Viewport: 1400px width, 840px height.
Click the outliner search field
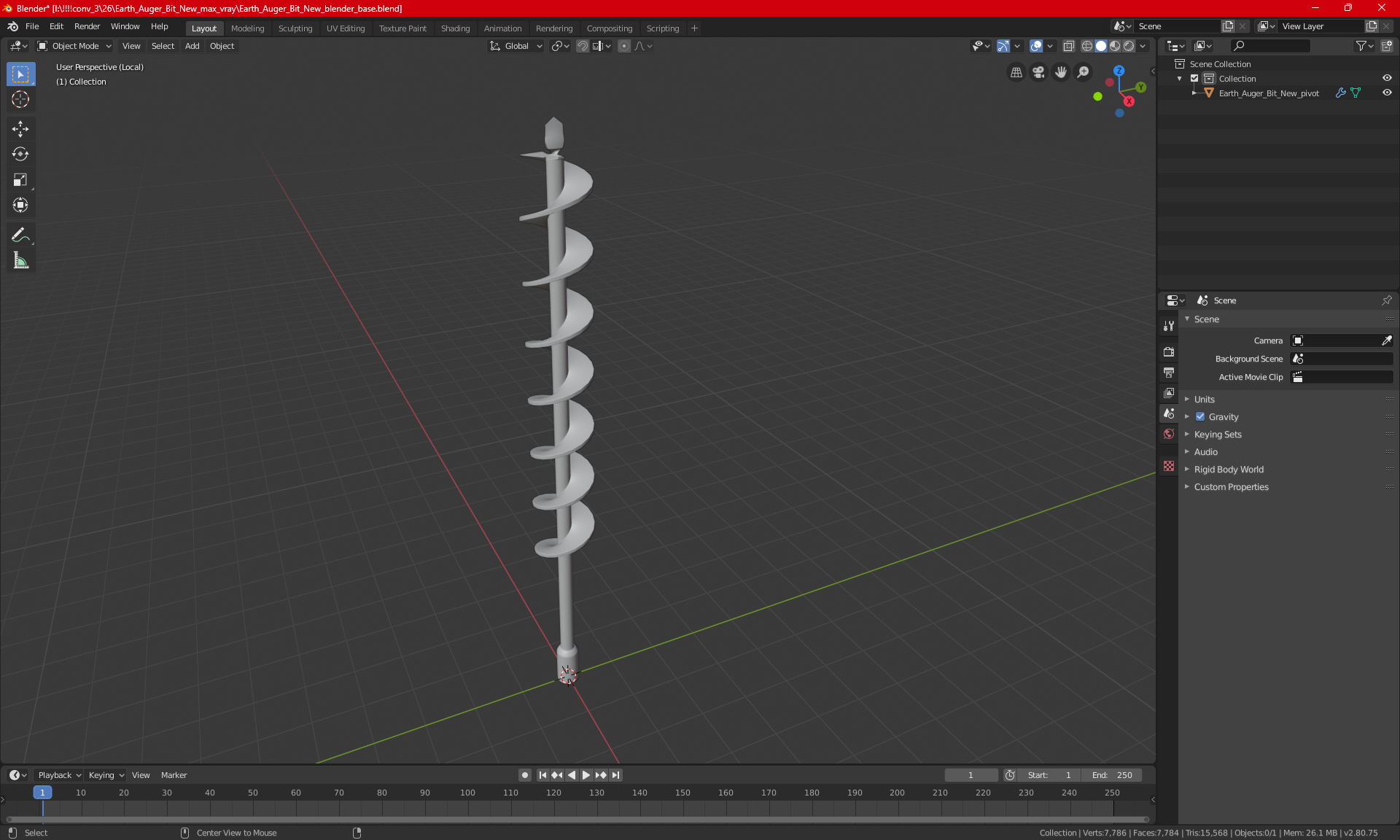[x=1269, y=46]
